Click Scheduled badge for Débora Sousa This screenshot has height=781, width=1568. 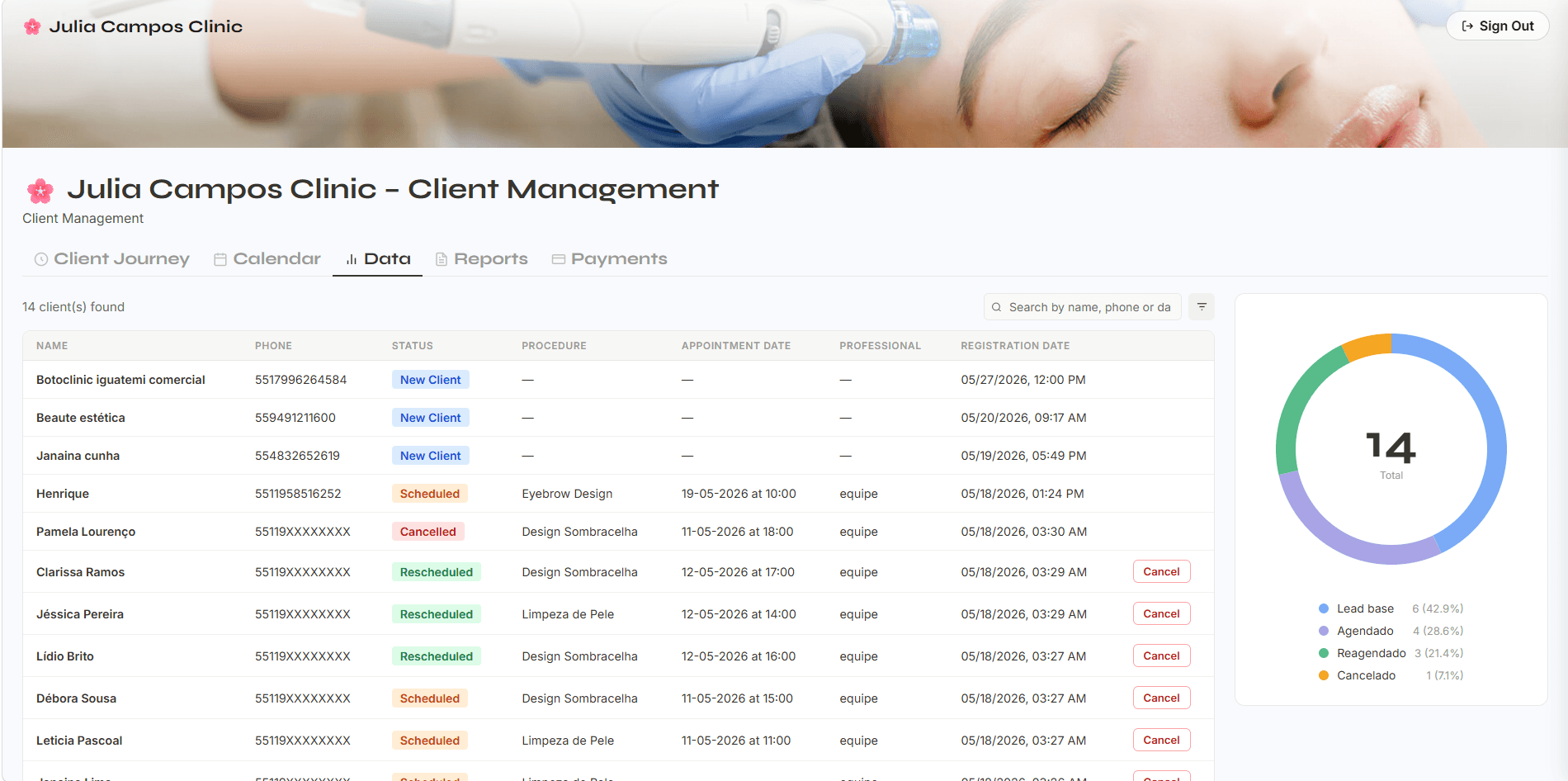(x=430, y=698)
